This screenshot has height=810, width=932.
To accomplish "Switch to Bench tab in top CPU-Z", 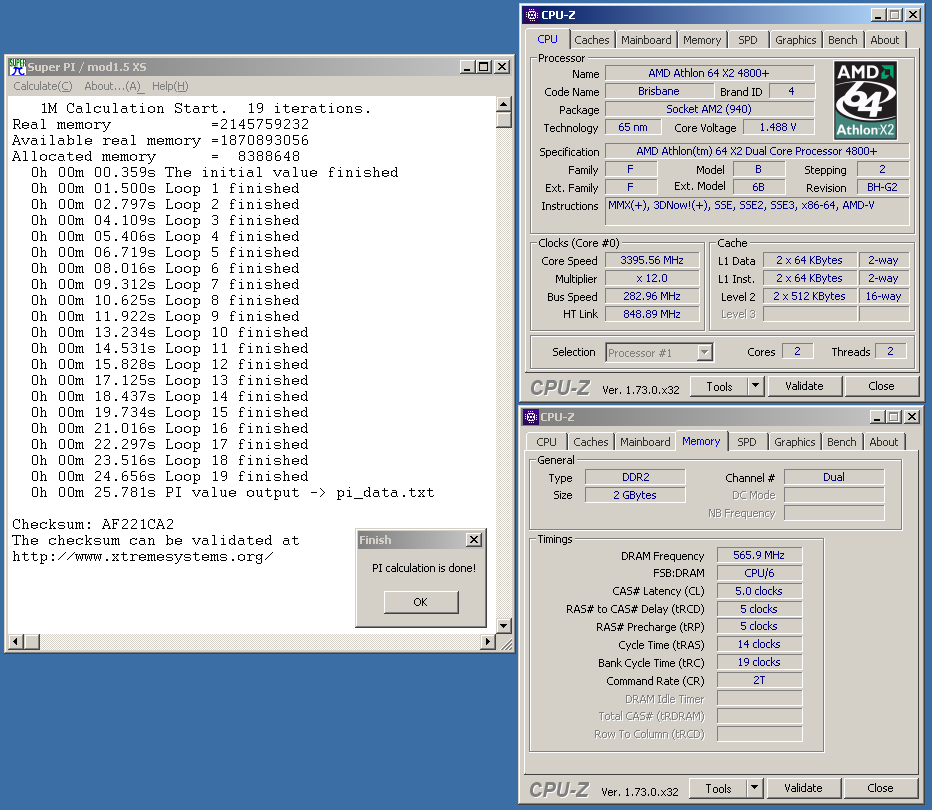I will (842, 40).
